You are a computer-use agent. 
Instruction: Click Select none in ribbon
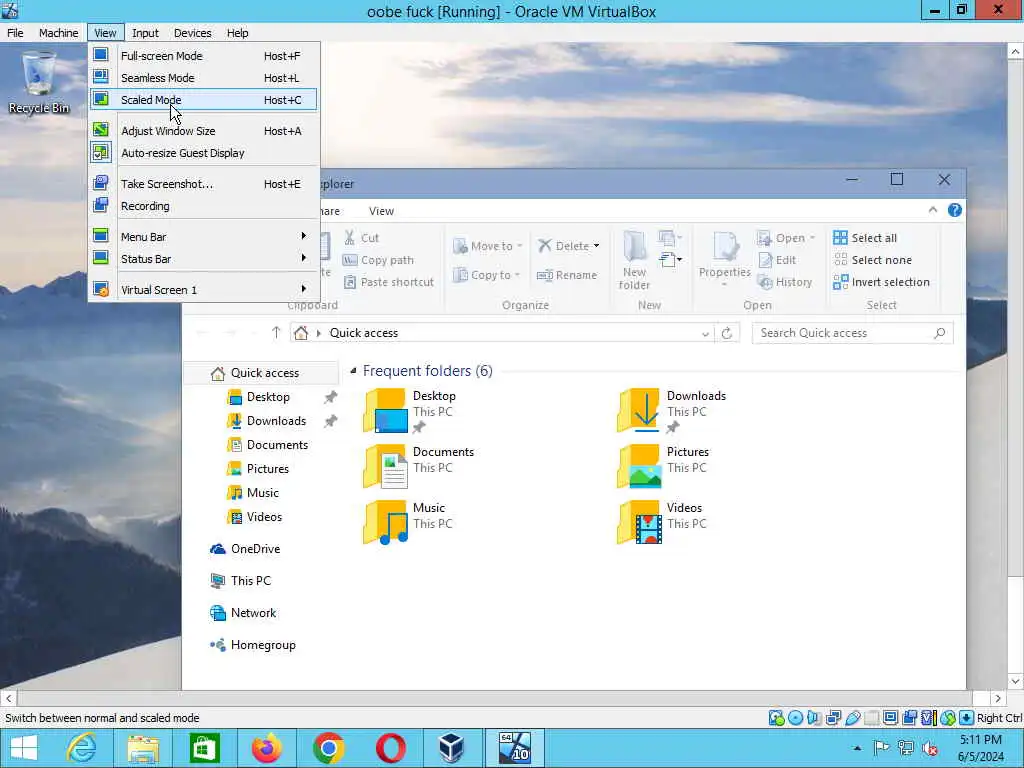pos(872,260)
